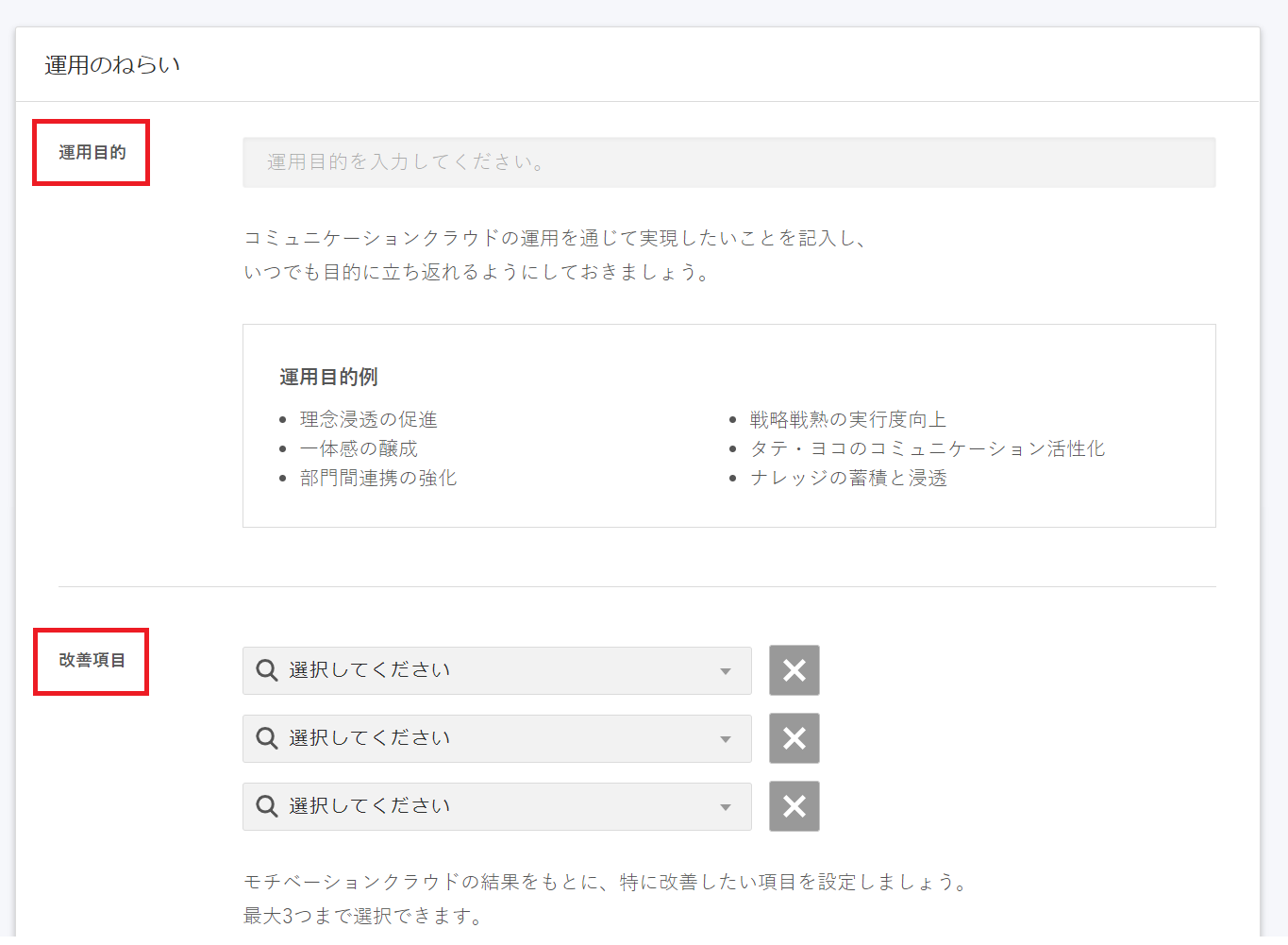
Task: Expand the middle 選択してください dropdown arrow
Action: click(x=726, y=739)
